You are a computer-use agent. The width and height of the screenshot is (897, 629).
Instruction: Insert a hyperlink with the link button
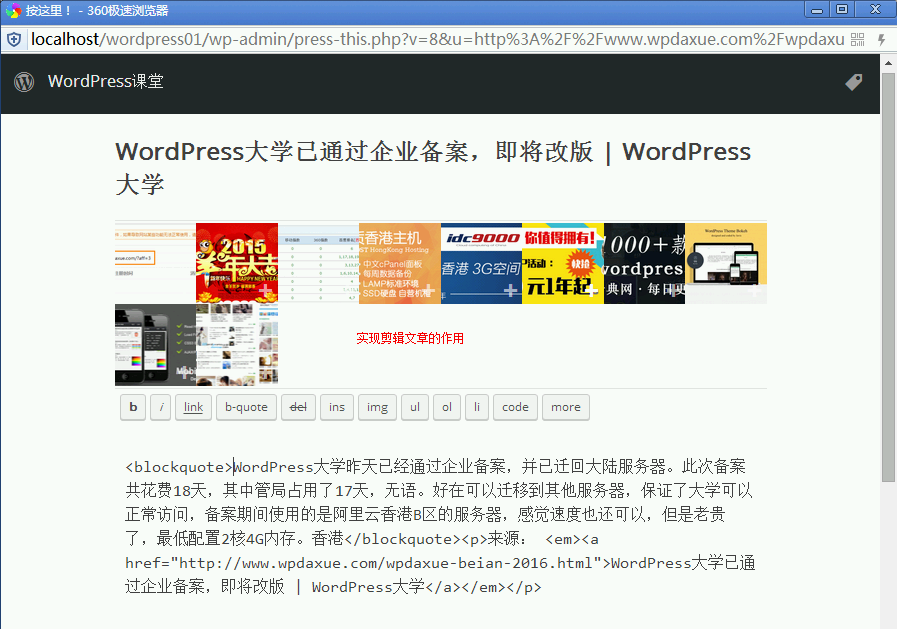coord(193,407)
